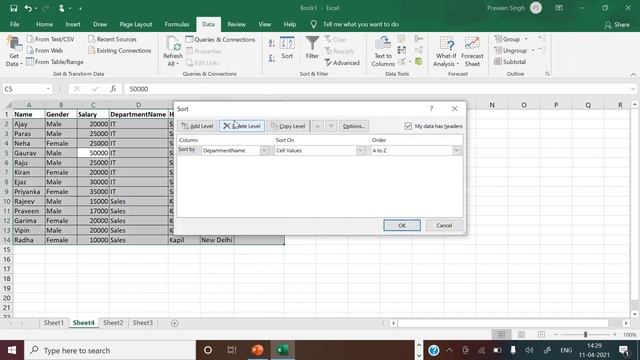Expand the Order dropdown

(456, 151)
